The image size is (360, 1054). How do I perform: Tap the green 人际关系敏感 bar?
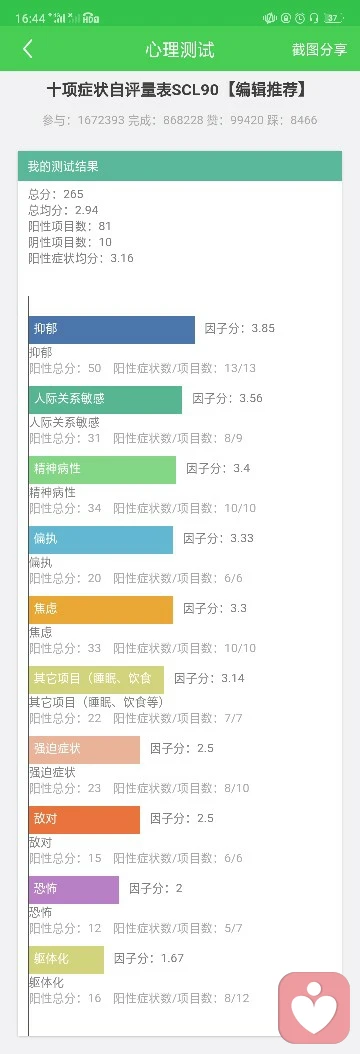(105, 399)
